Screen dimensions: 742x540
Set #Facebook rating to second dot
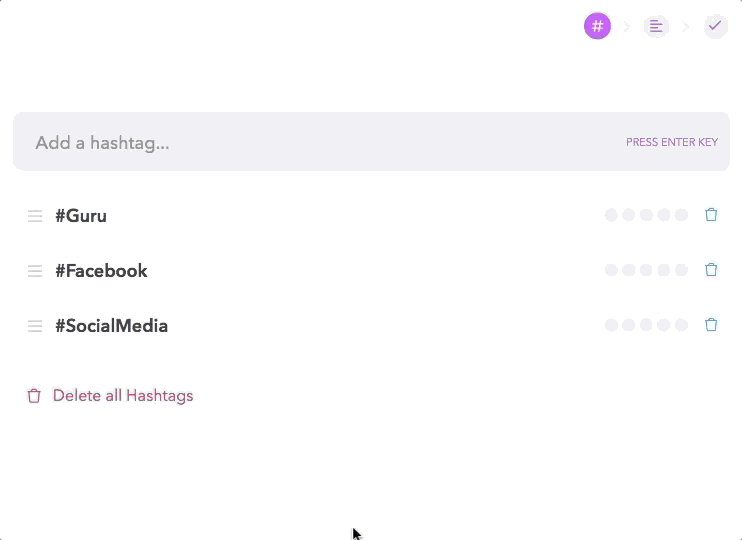click(x=628, y=270)
